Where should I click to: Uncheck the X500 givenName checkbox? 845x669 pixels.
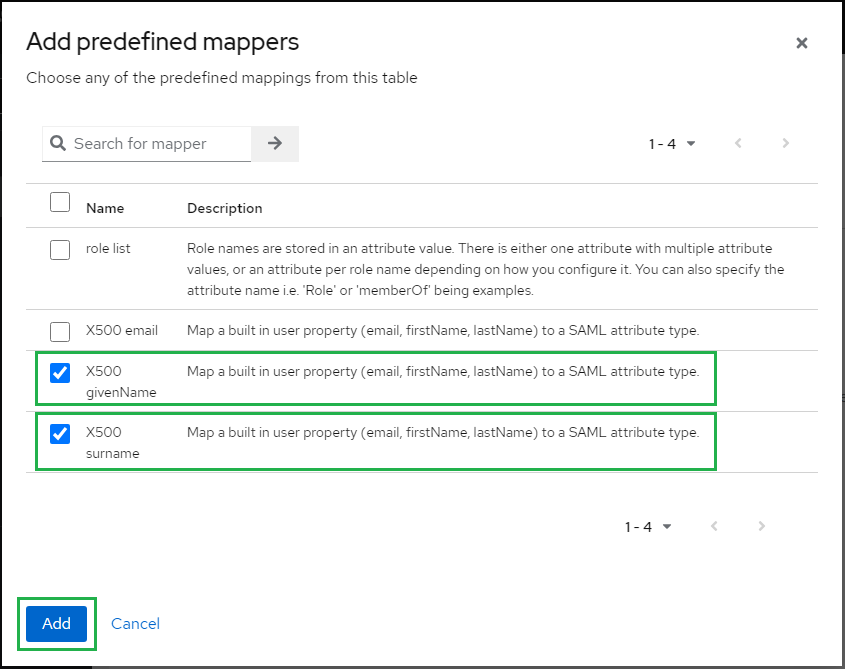point(60,373)
